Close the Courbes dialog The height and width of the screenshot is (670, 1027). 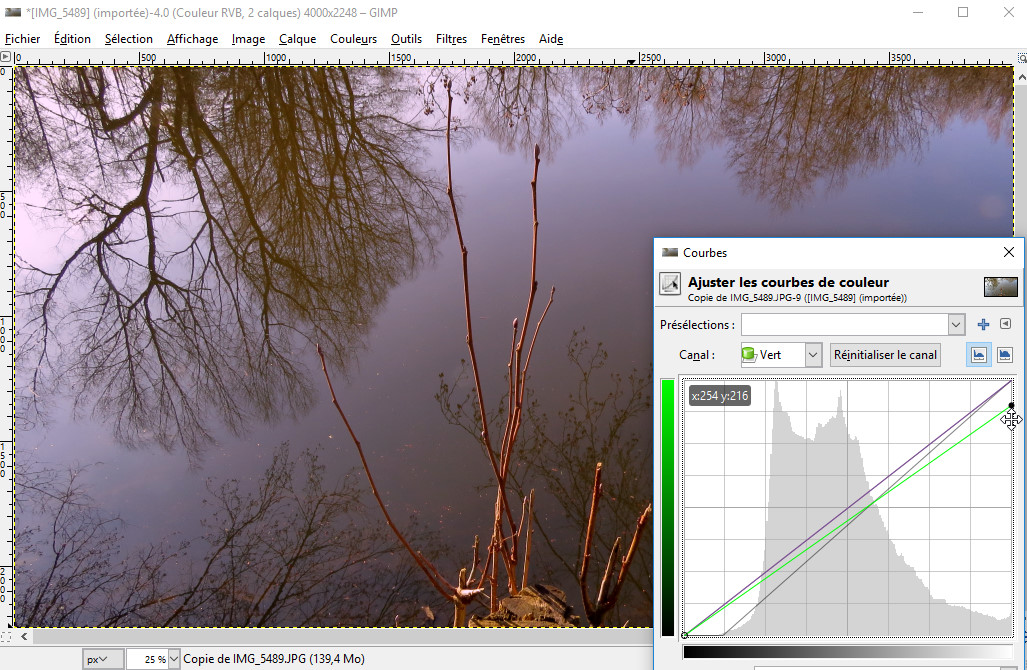tap(1008, 253)
